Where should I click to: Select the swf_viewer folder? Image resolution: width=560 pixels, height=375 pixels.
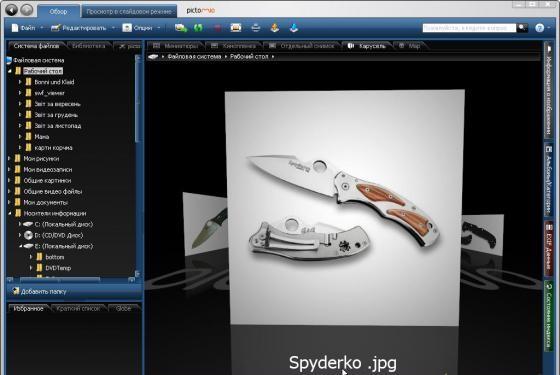pos(49,93)
